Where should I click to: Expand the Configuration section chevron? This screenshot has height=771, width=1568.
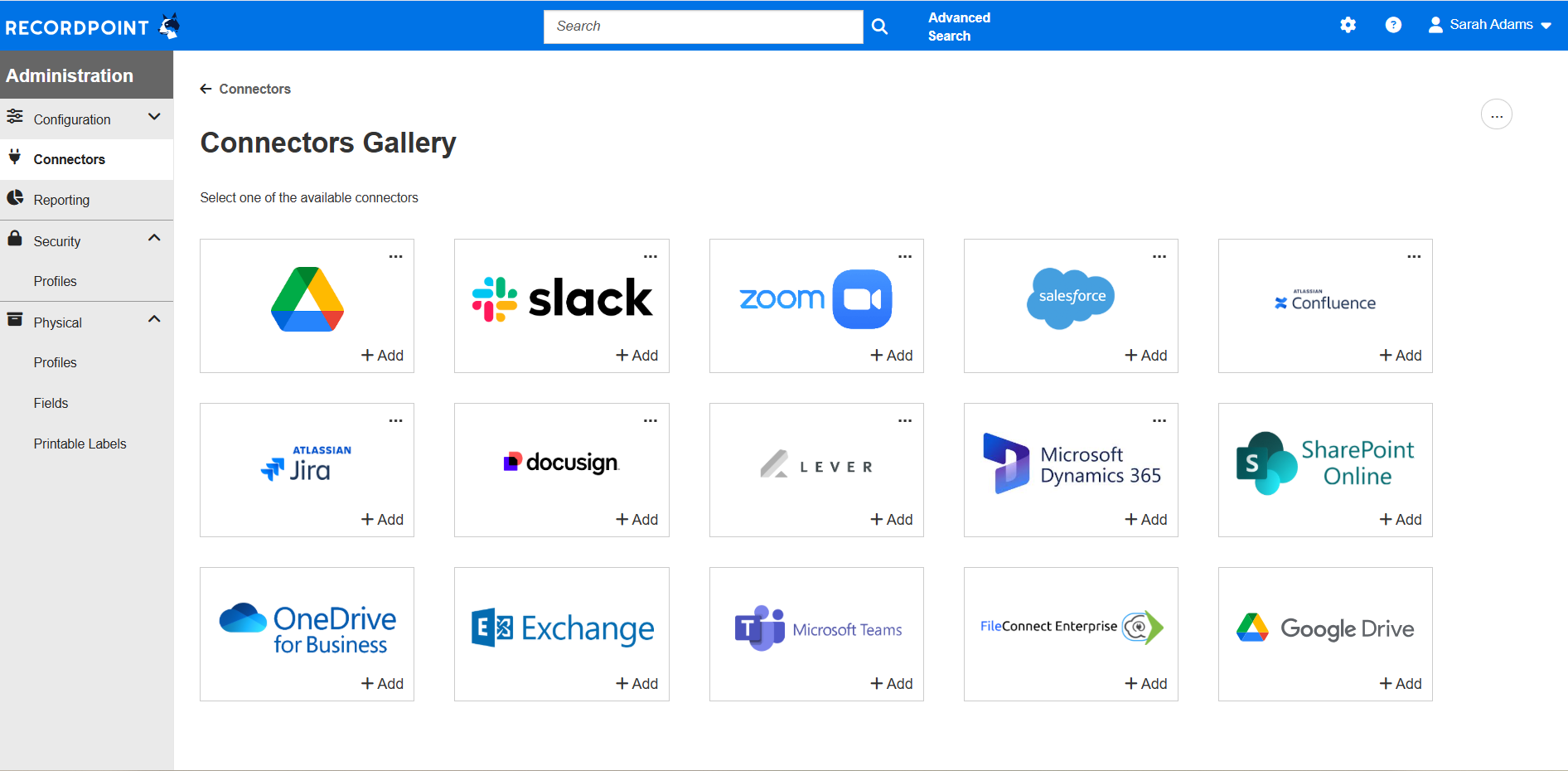point(154,117)
